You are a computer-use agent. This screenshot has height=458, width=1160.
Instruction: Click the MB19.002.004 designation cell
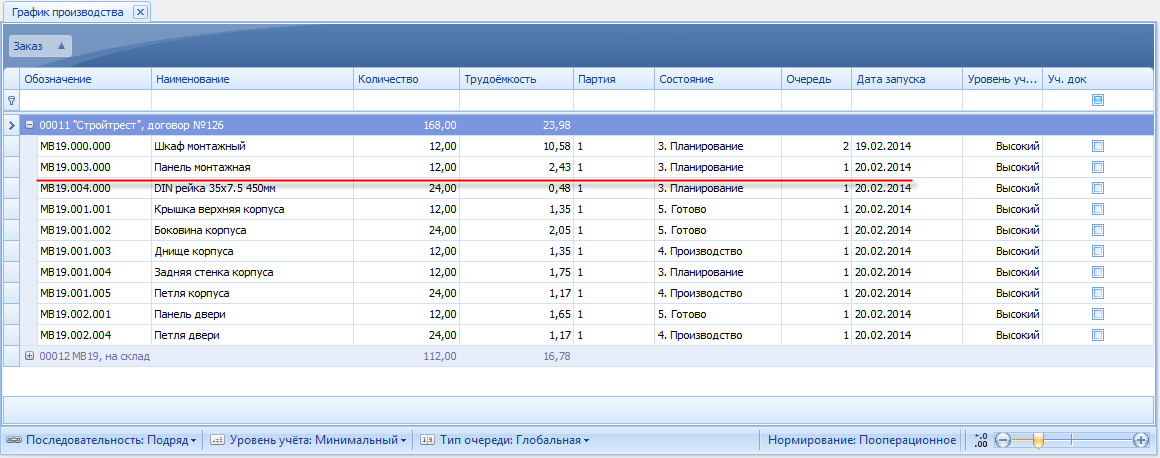tap(94, 335)
